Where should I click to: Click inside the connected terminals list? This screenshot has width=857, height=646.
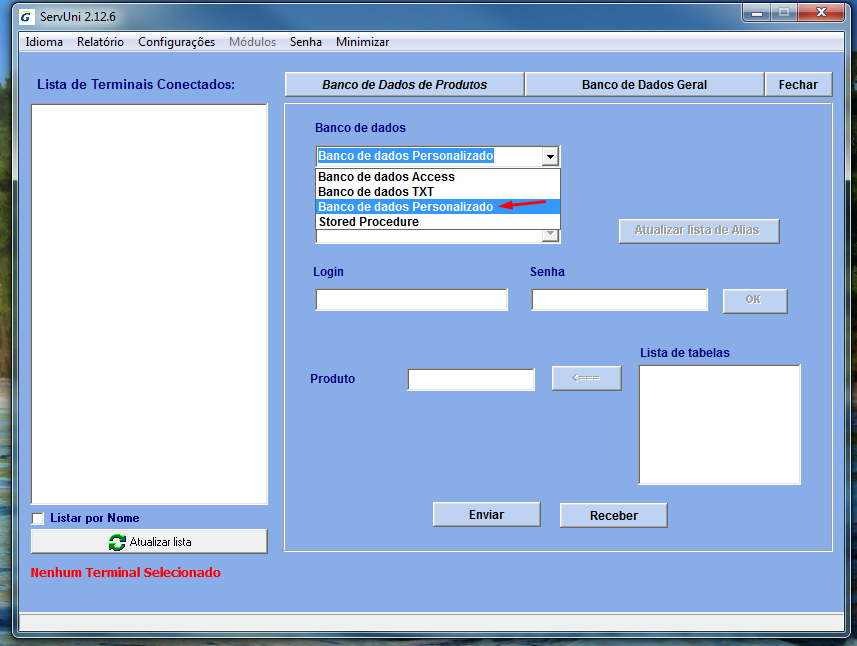(149, 304)
